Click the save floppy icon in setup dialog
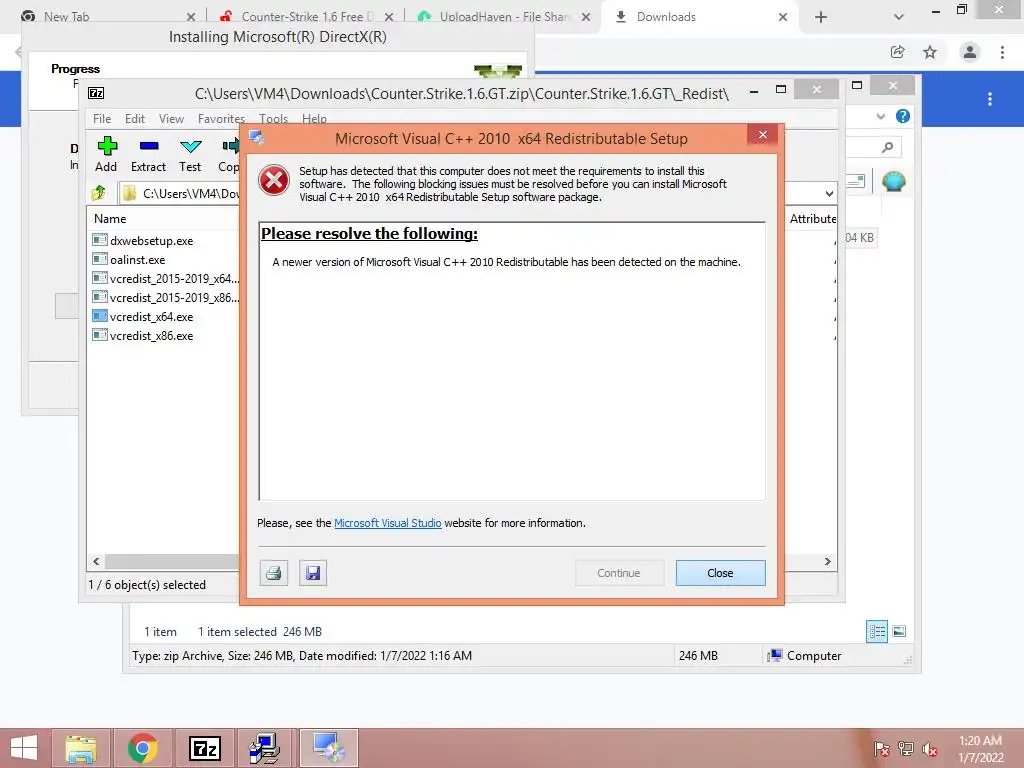Image resolution: width=1024 pixels, height=768 pixels. (x=313, y=573)
